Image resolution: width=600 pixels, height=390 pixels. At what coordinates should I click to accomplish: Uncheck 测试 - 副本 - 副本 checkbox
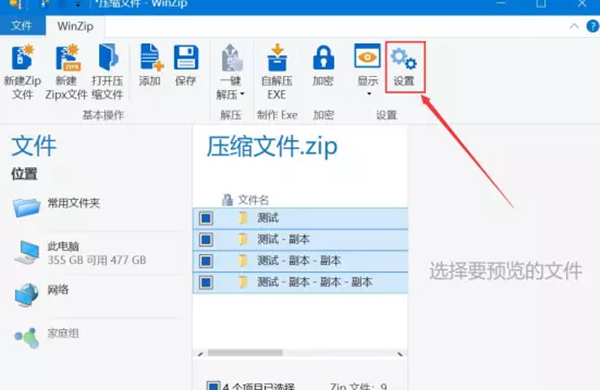[206, 261]
